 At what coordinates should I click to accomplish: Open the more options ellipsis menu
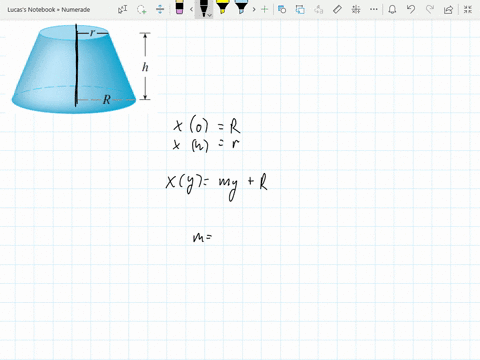pyautogui.click(x=374, y=9)
